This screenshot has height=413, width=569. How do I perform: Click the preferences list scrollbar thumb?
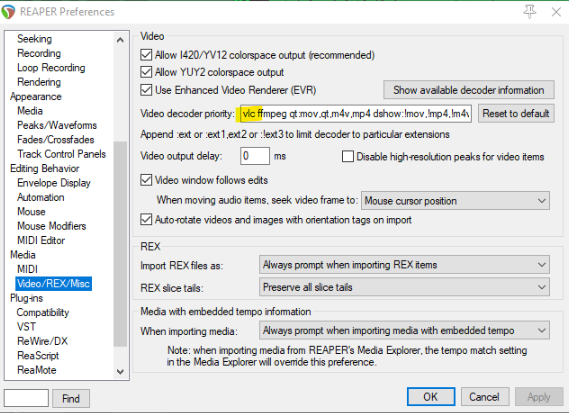tap(120, 244)
